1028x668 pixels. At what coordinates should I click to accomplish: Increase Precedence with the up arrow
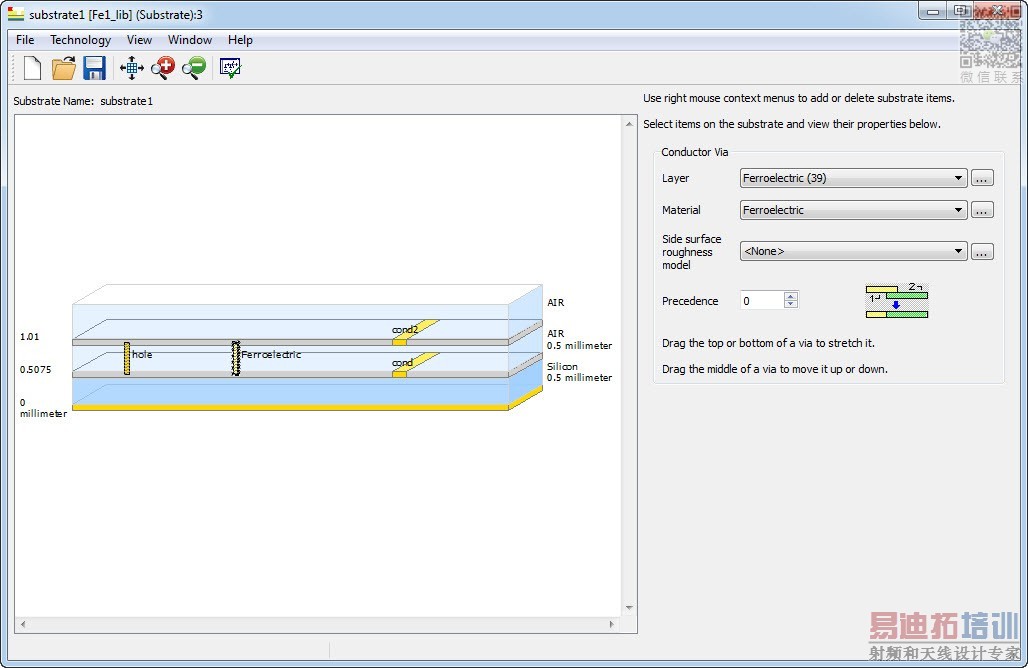[x=791, y=296]
